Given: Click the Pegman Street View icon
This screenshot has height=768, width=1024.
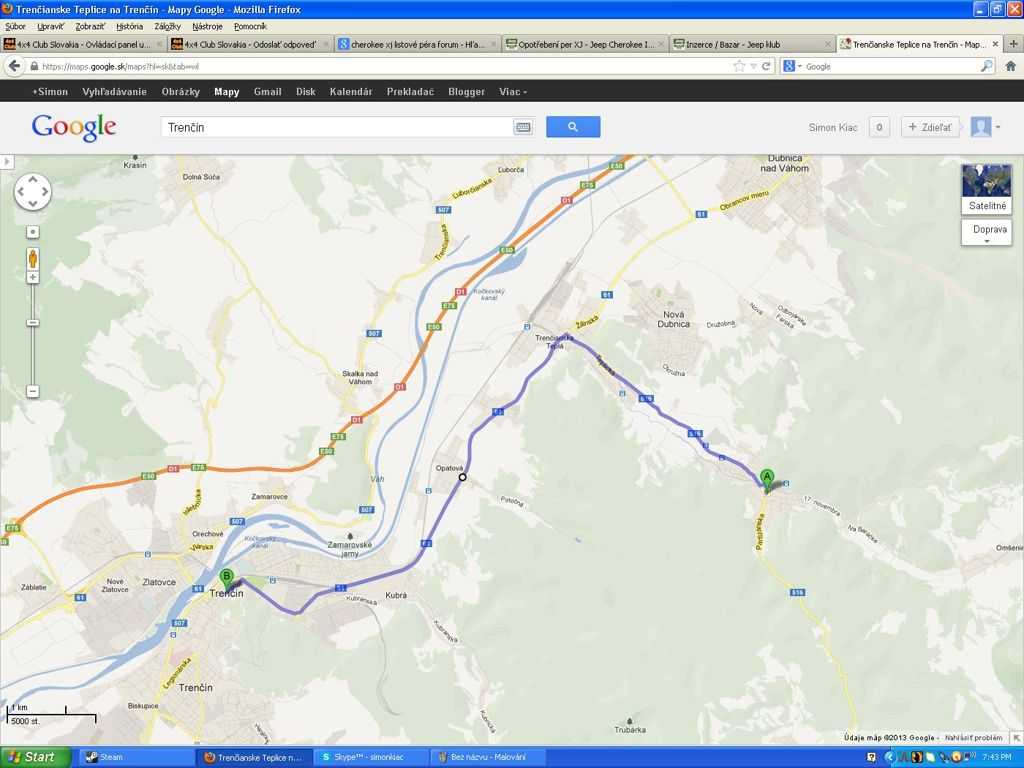Looking at the screenshot, I should [33, 259].
